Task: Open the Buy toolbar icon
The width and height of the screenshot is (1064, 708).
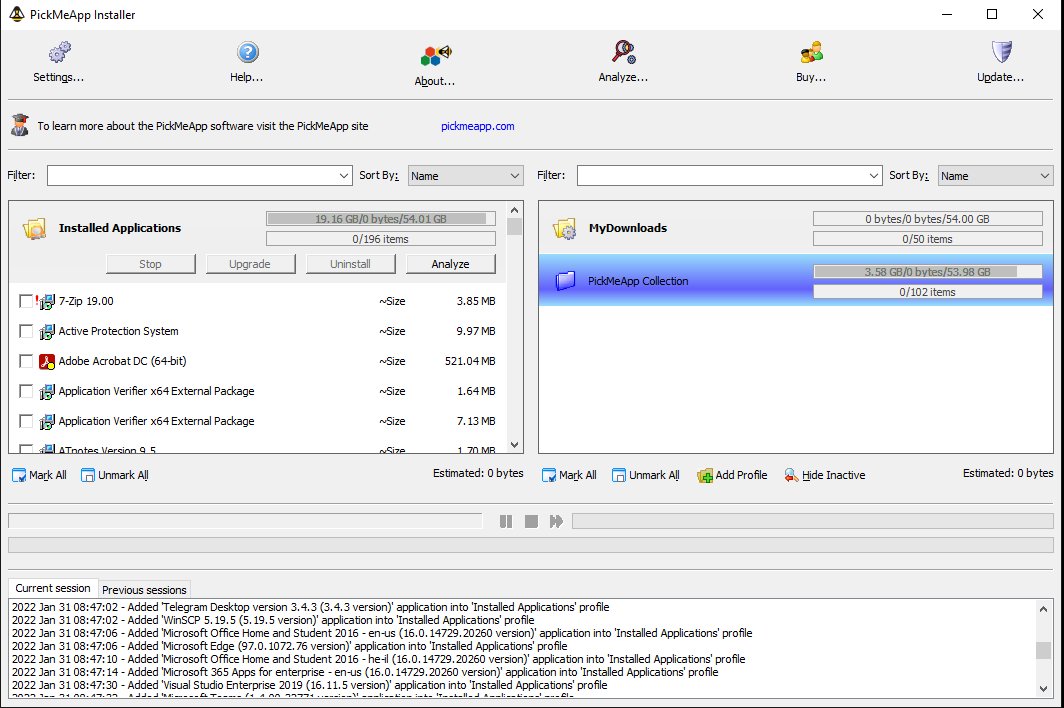Action: 812,52
